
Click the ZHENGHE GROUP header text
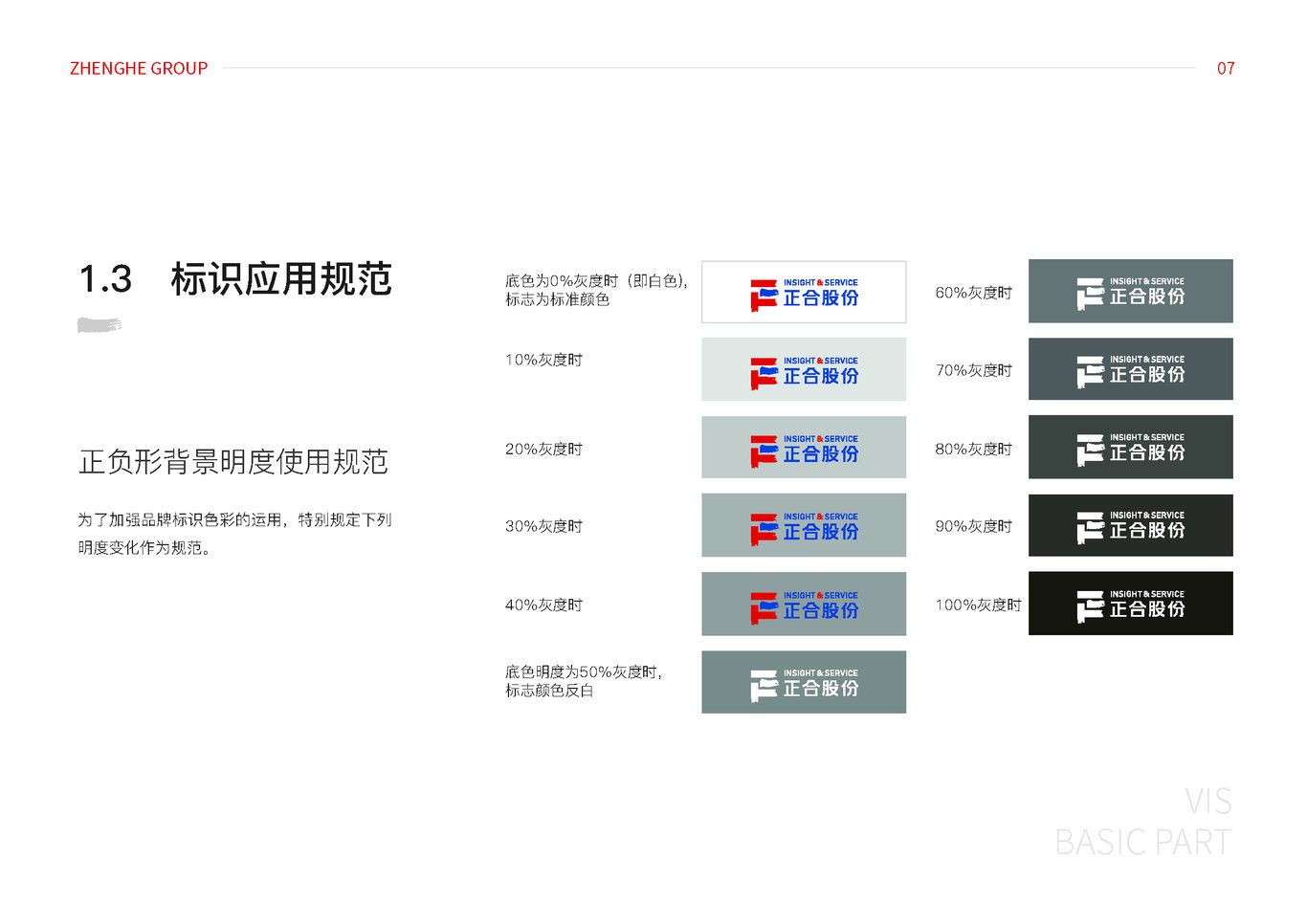click(139, 68)
